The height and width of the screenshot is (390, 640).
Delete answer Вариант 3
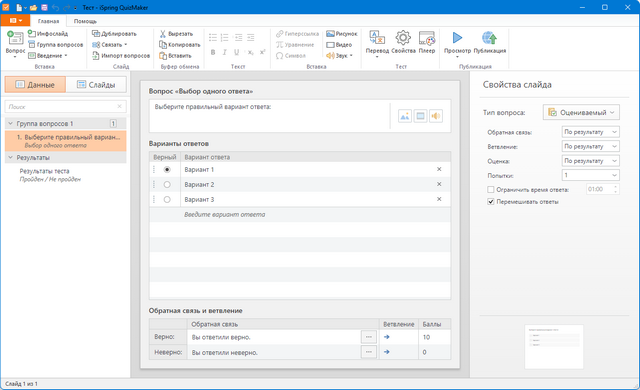[439, 199]
